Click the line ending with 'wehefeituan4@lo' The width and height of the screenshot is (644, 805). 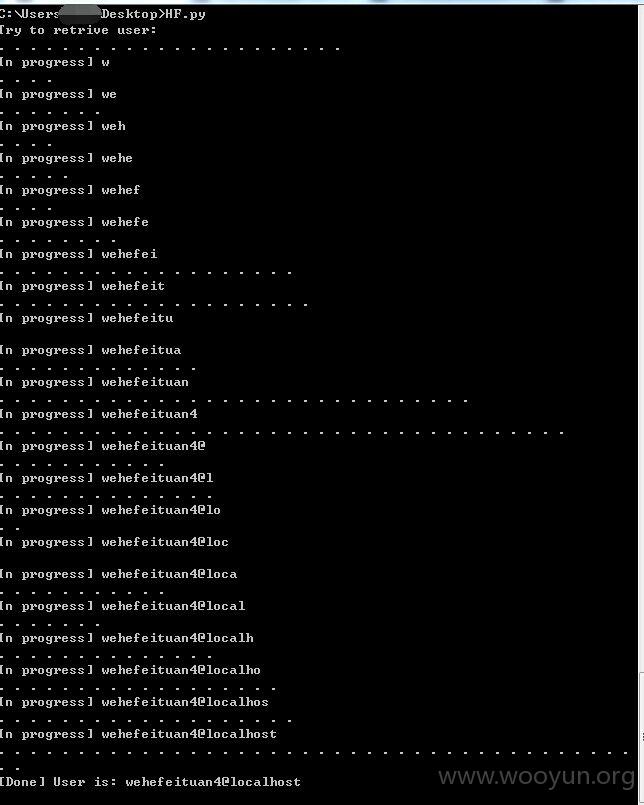coord(110,510)
